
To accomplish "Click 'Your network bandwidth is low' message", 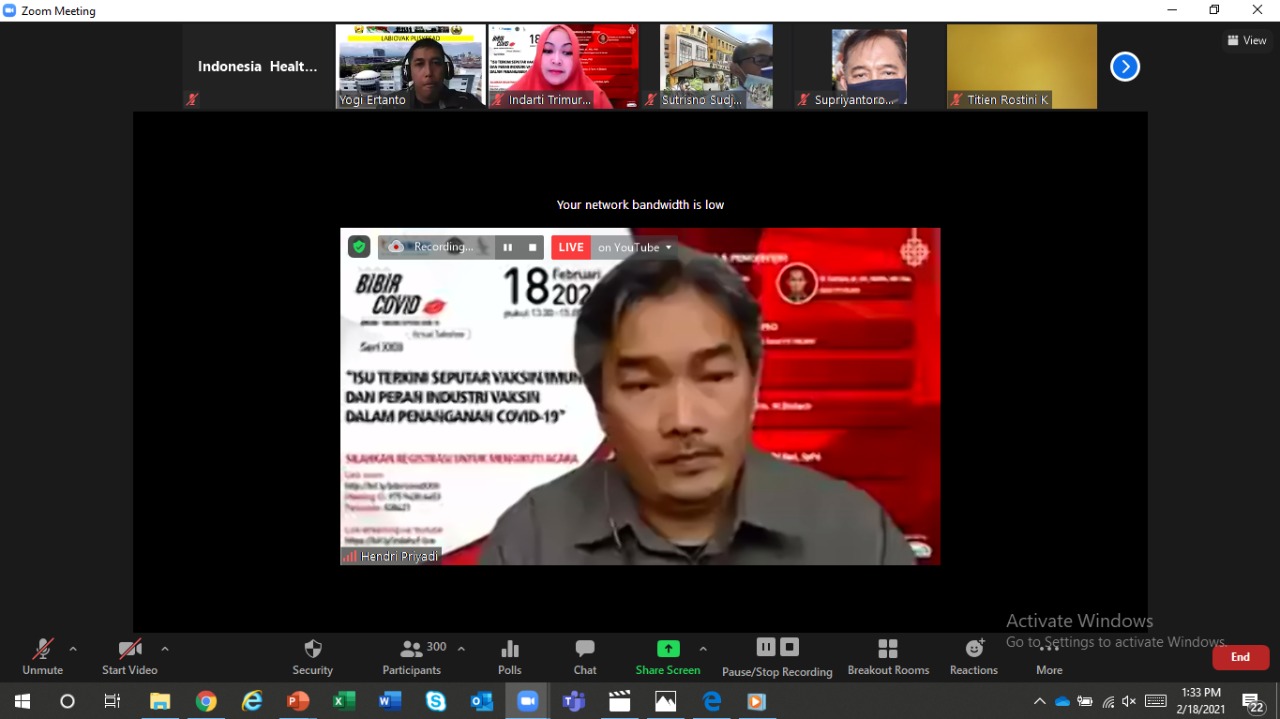I will [x=640, y=205].
